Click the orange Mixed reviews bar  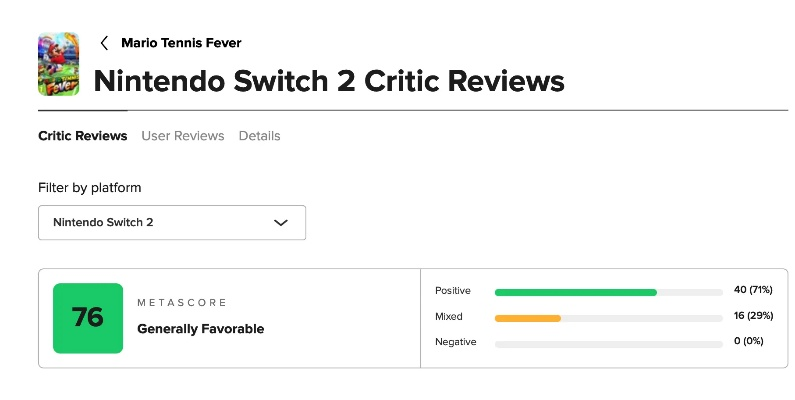(x=528, y=318)
